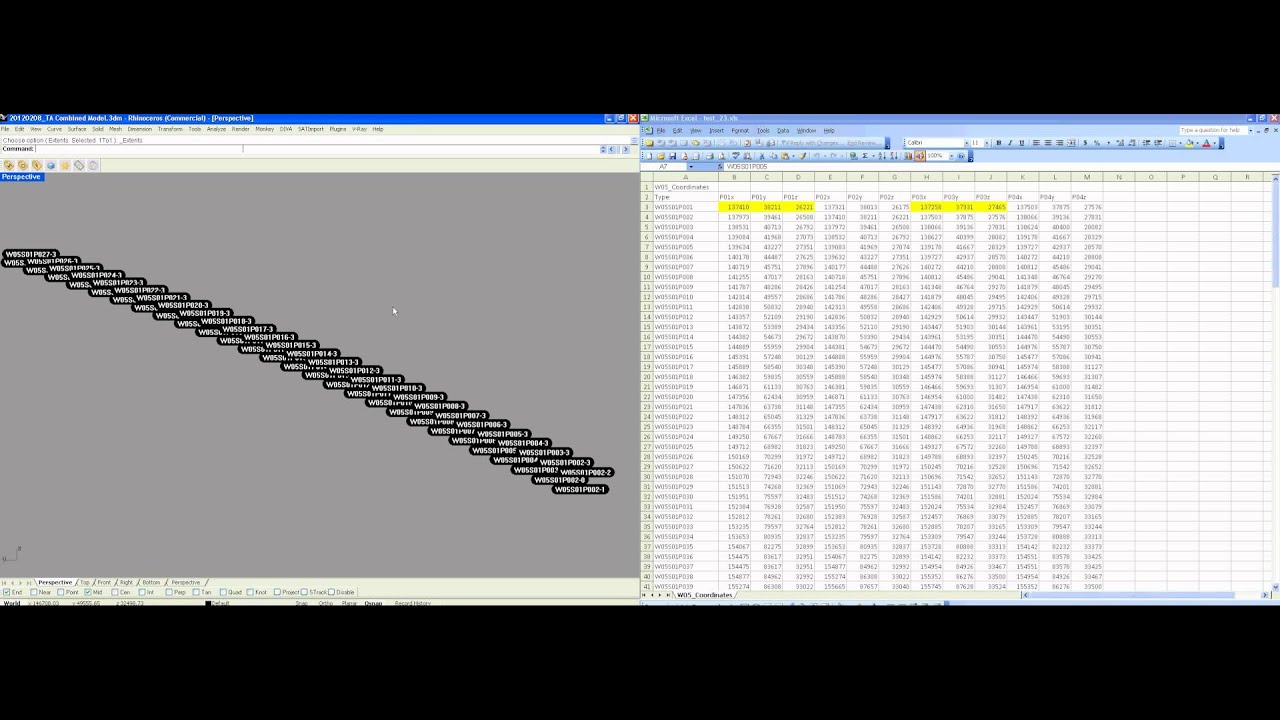1280x720 pixels.
Task: Switch to the Bottom viewport tab
Action: tap(151, 582)
